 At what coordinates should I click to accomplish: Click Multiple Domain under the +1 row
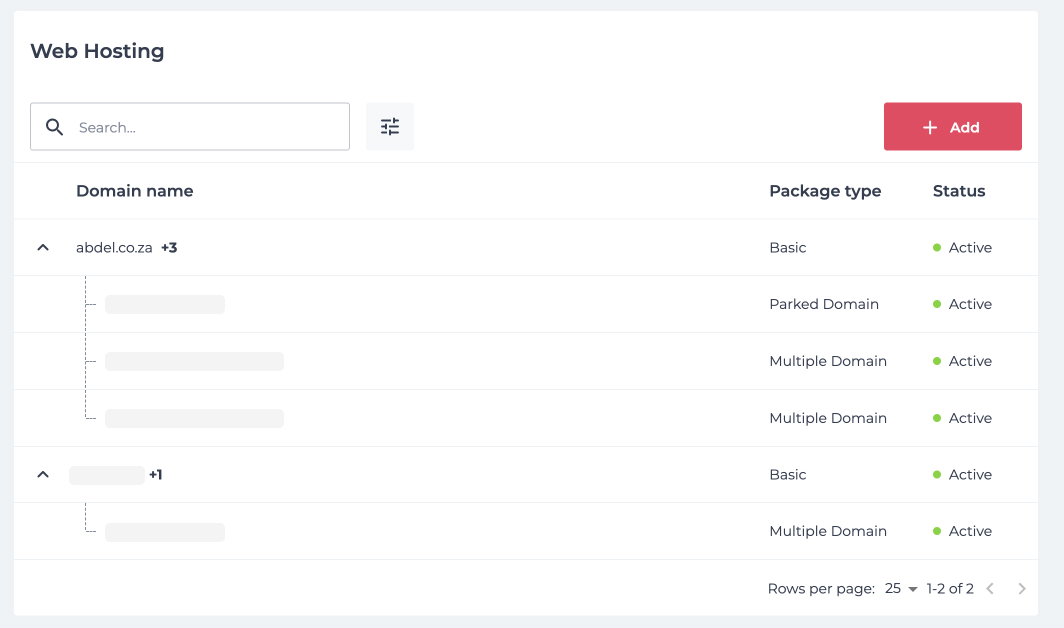(828, 531)
